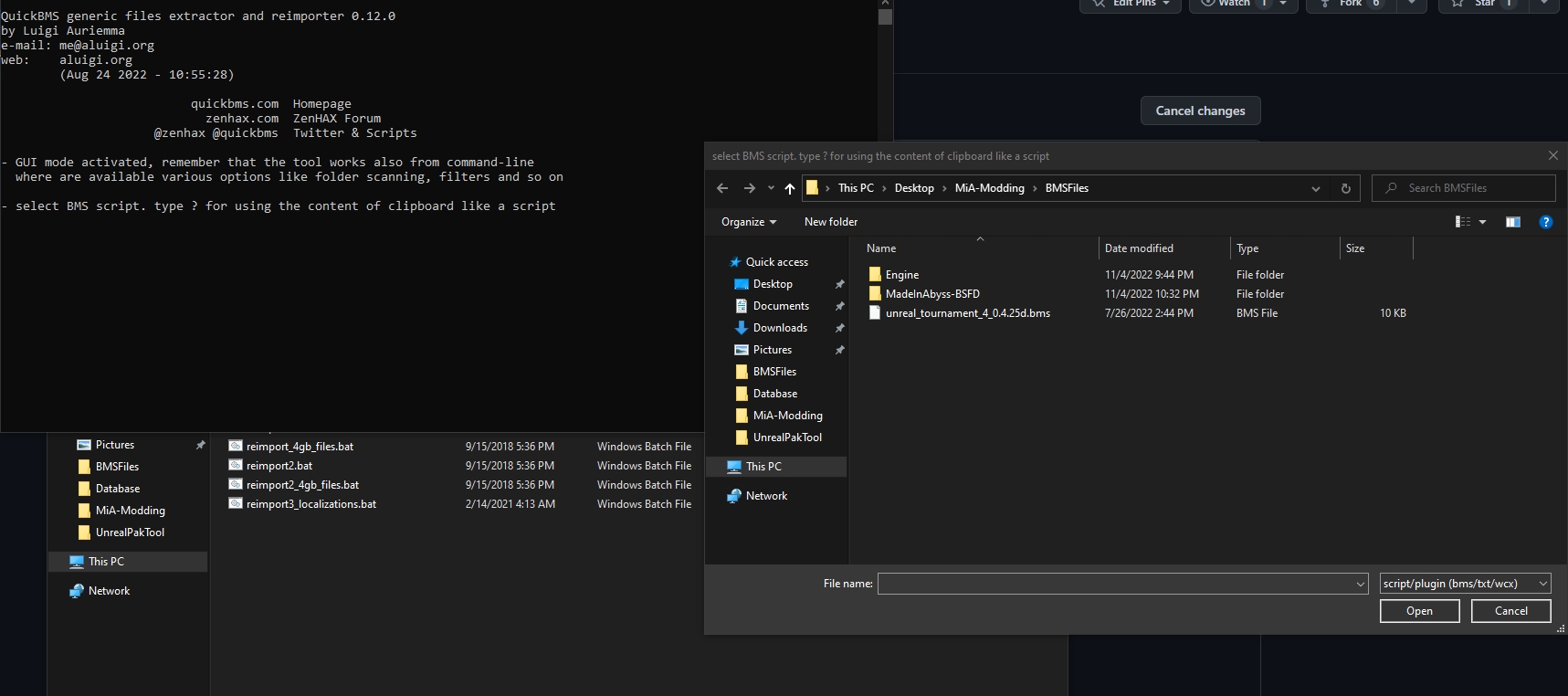Click the Back arrow in file dialog
The width and height of the screenshot is (1568, 696).
(722, 188)
